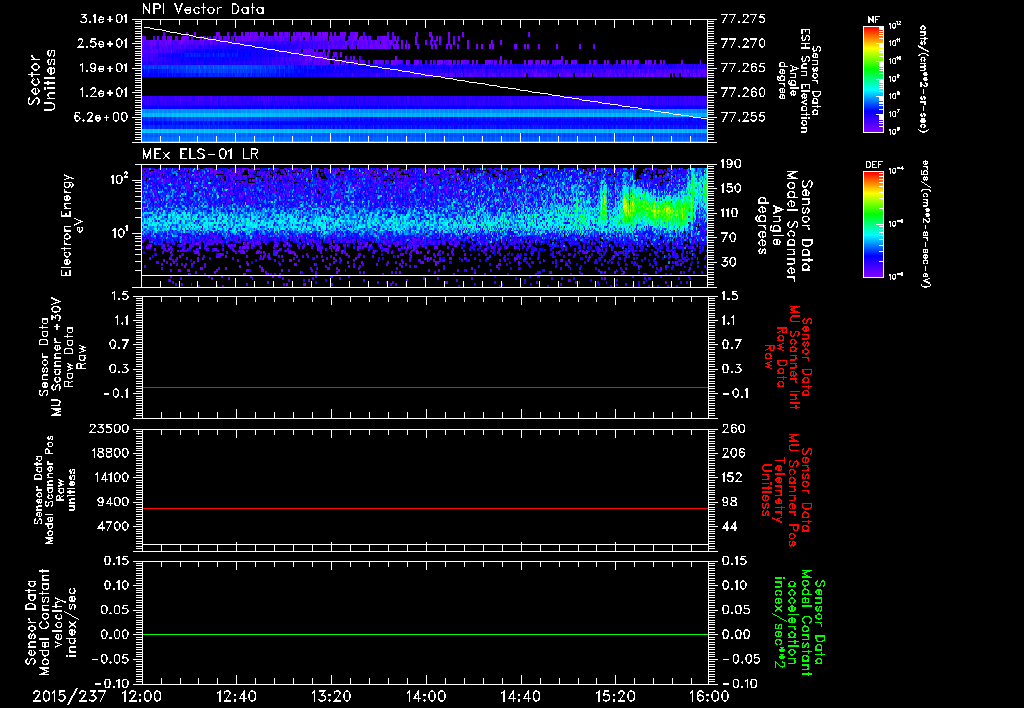Screen dimensions: 1024x708
Task: Click the "9400" scanner position tick
Action: (x=113, y=502)
